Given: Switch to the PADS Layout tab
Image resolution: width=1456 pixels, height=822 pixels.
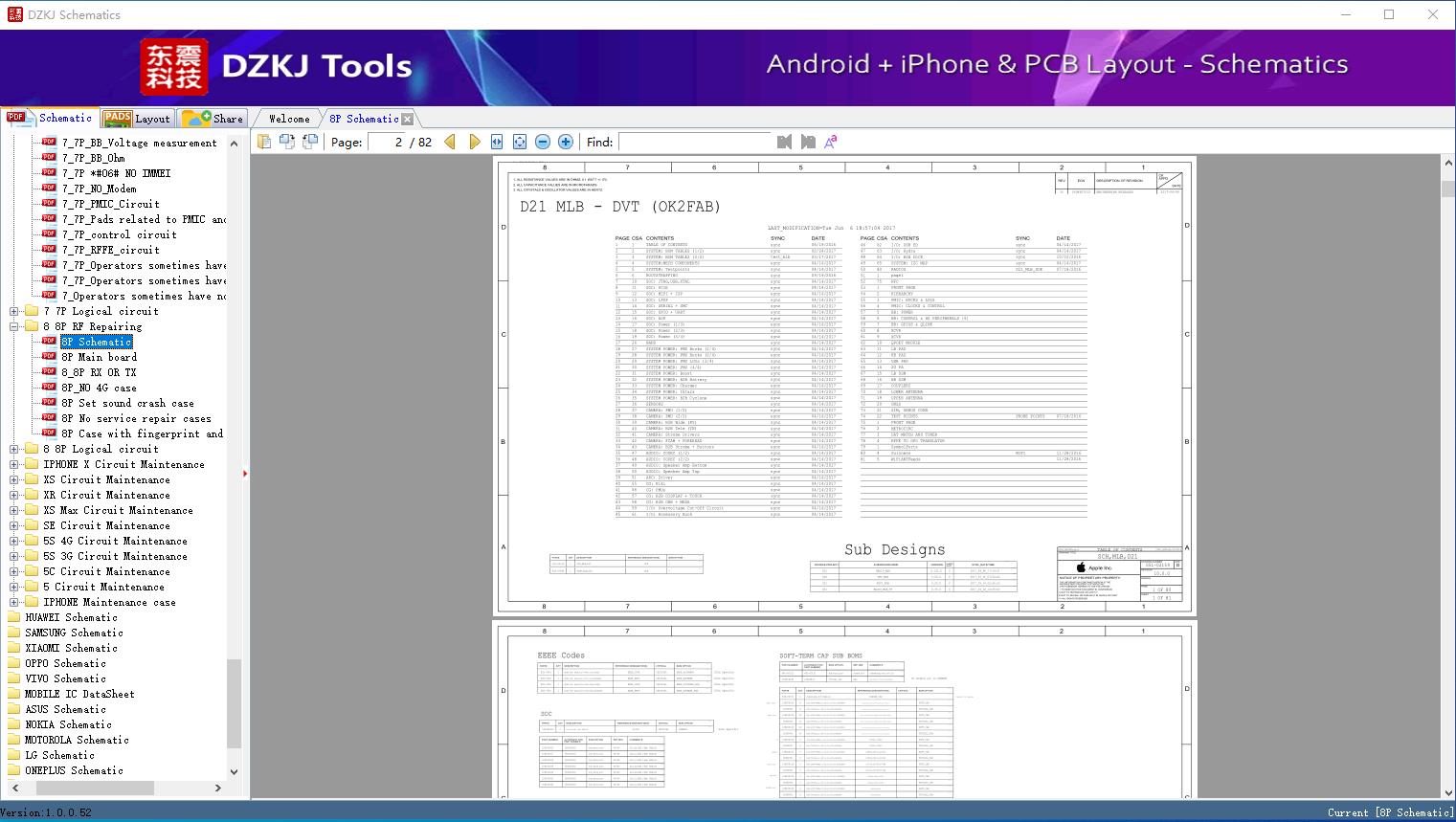Looking at the screenshot, I should (x=137, y=118).
